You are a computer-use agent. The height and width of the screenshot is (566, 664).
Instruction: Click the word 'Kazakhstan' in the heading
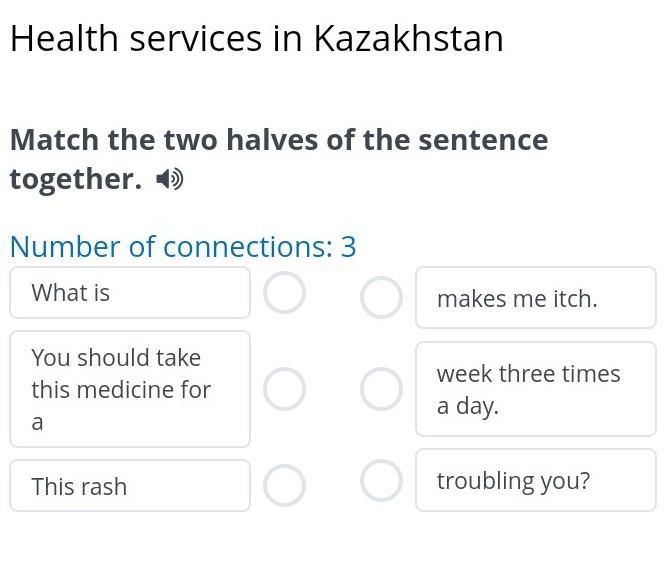(x=408, y=39)
